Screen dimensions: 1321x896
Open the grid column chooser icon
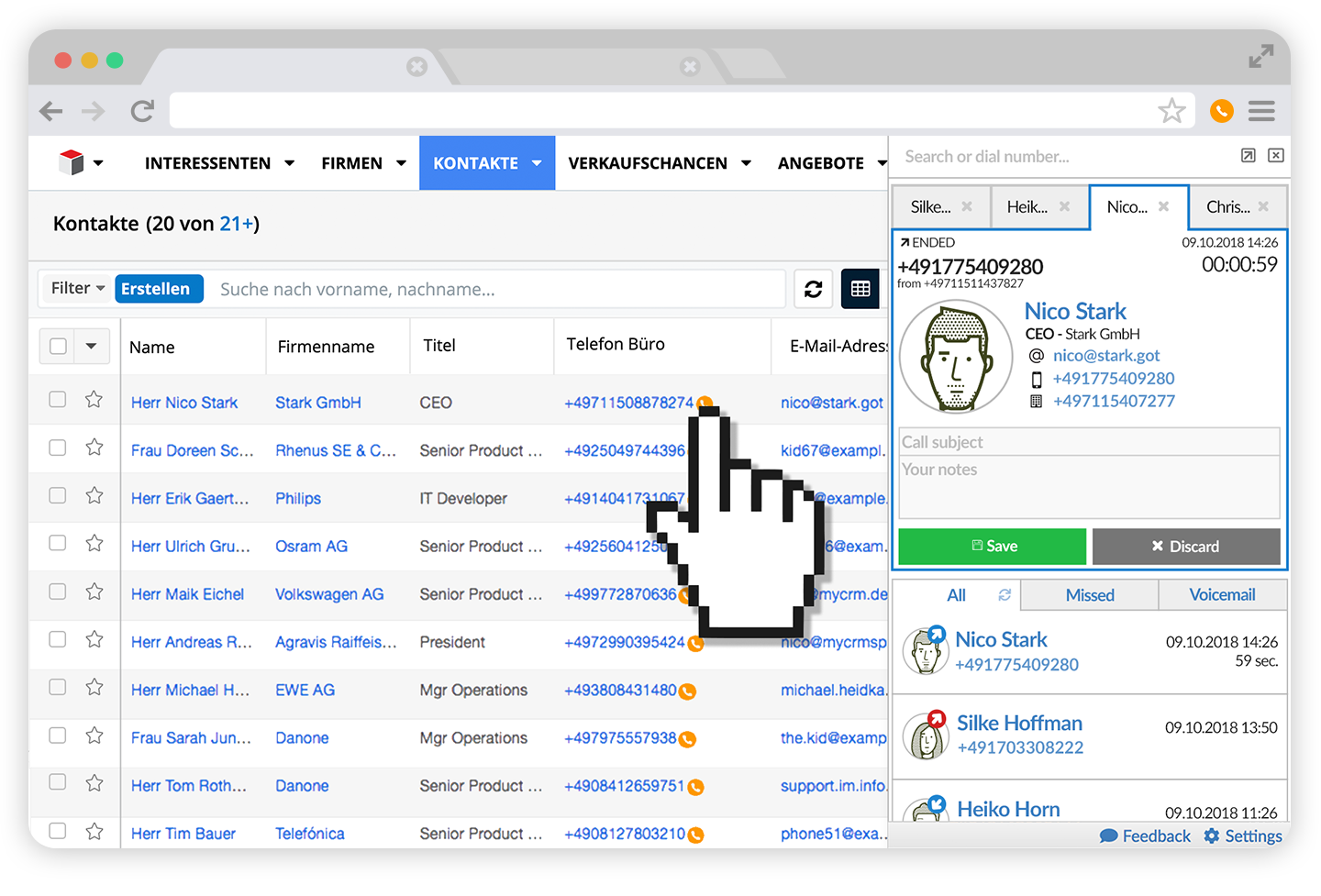click(860, 290)
